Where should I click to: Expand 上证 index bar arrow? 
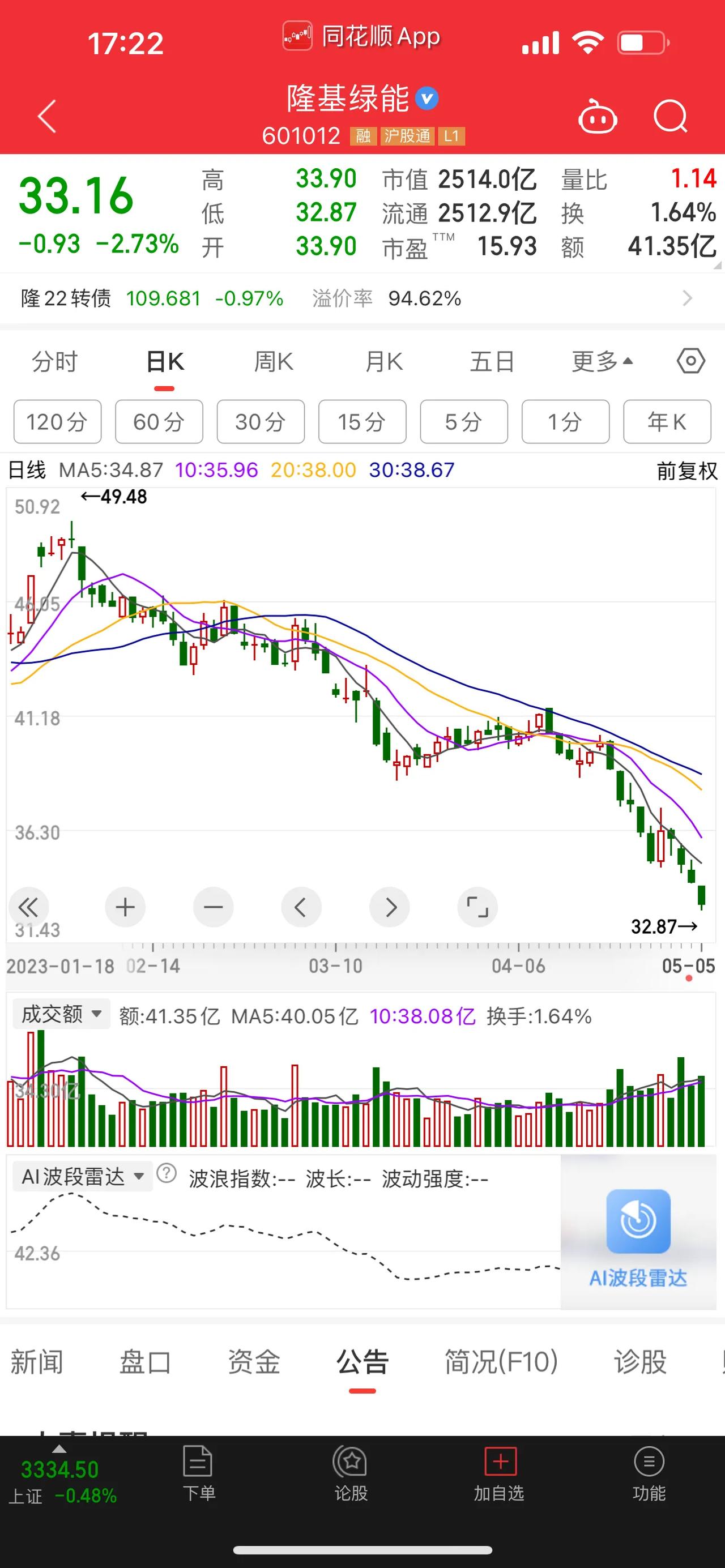coord(59,1449)
